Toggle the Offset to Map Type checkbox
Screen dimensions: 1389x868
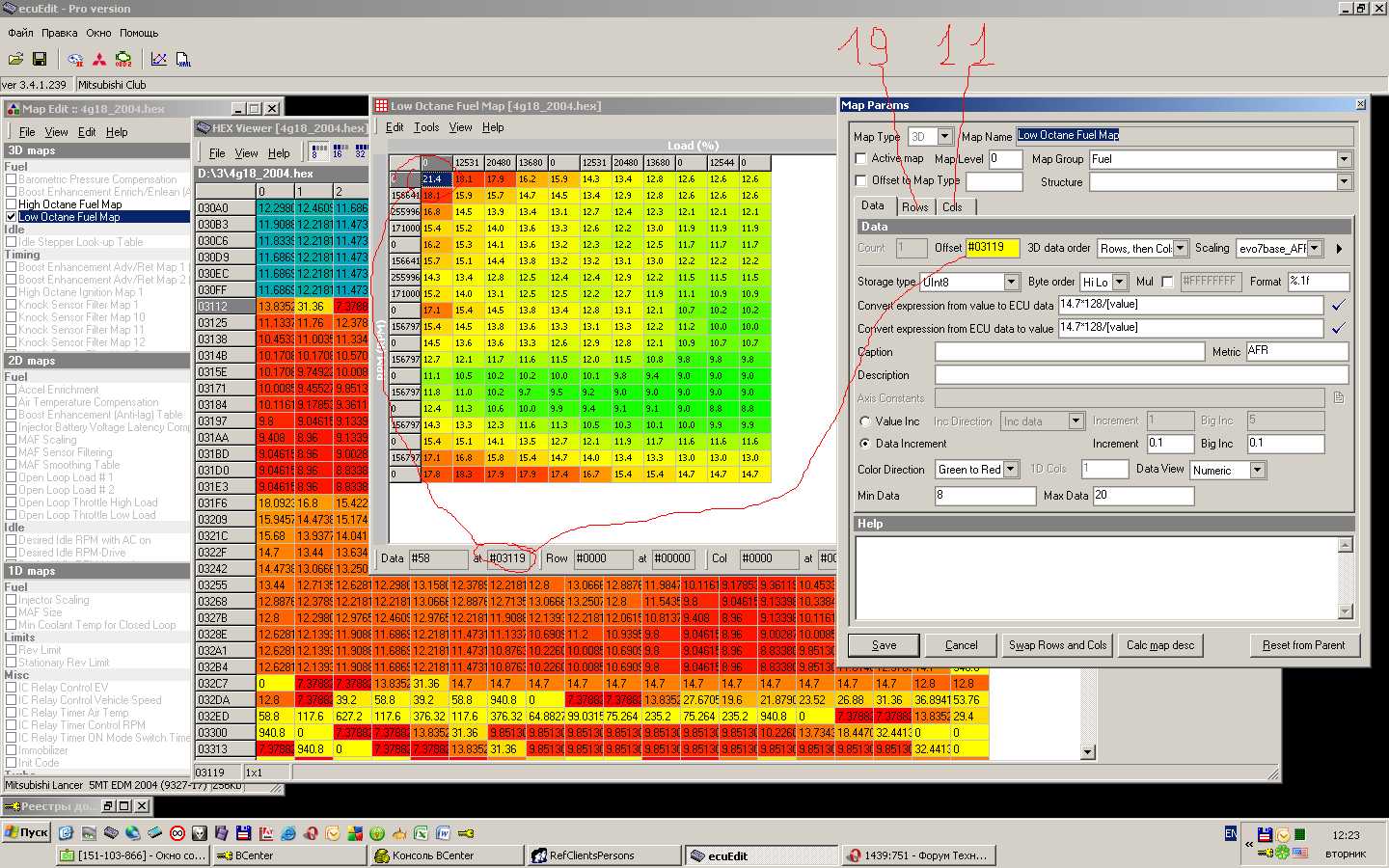point(861,180)
